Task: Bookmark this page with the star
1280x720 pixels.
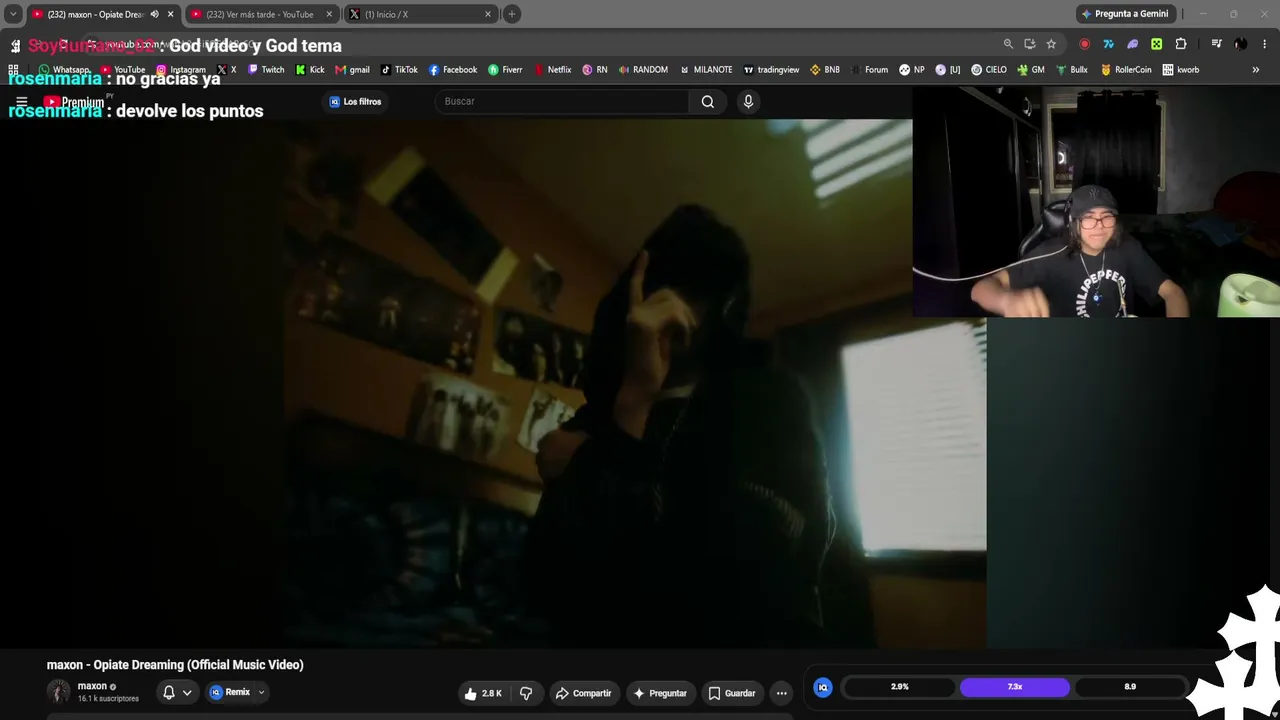Action: tap(1051, 44)
